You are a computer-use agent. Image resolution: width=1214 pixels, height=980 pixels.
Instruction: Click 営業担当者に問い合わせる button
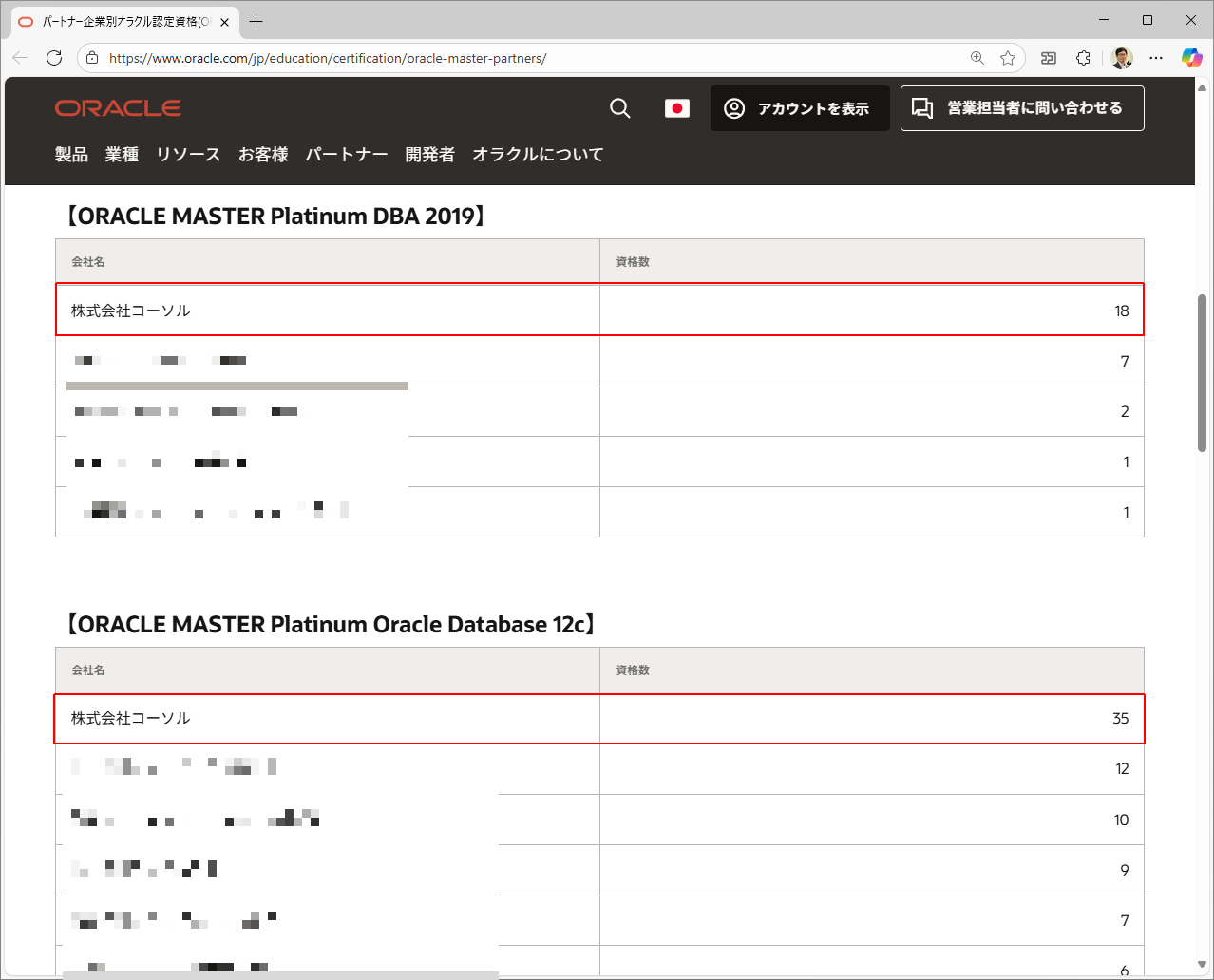[1022, 108]
